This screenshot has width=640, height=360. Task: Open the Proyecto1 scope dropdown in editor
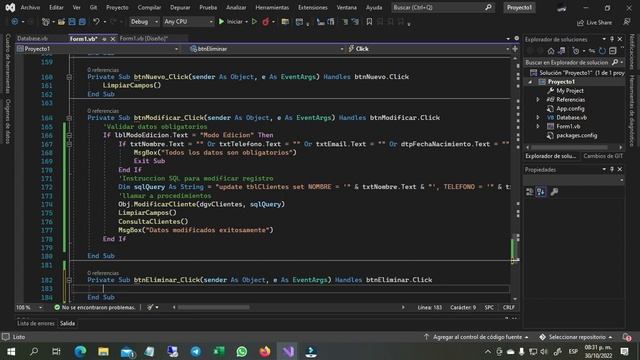98,49
